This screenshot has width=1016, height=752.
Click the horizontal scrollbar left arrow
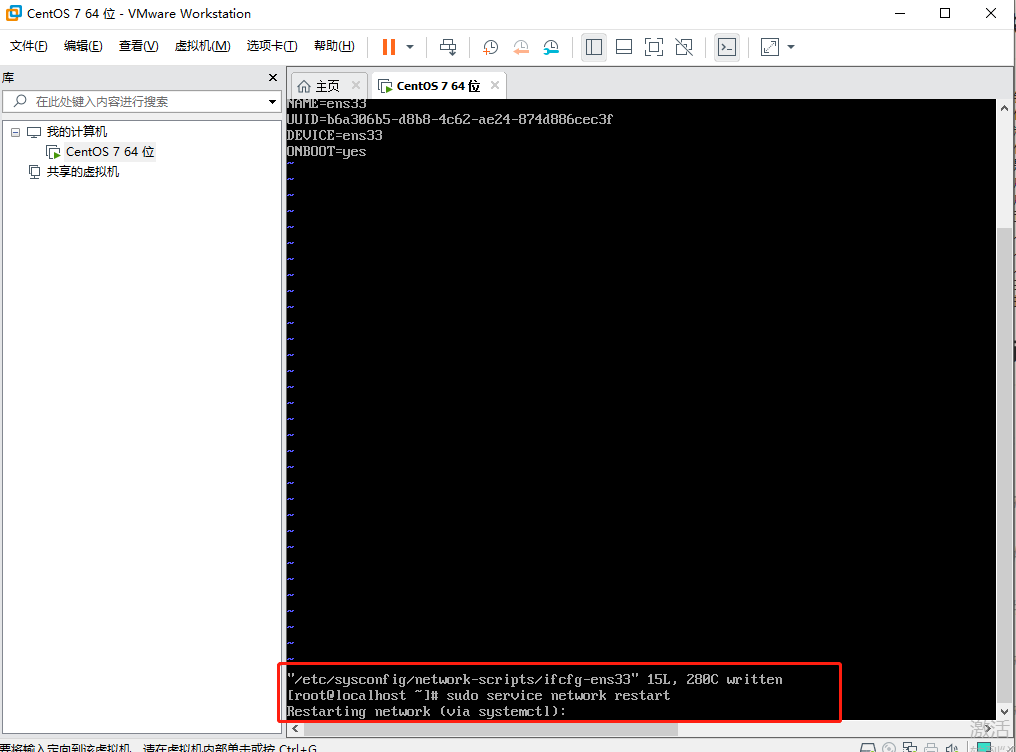pyautogui.click(x=295, y=729)
